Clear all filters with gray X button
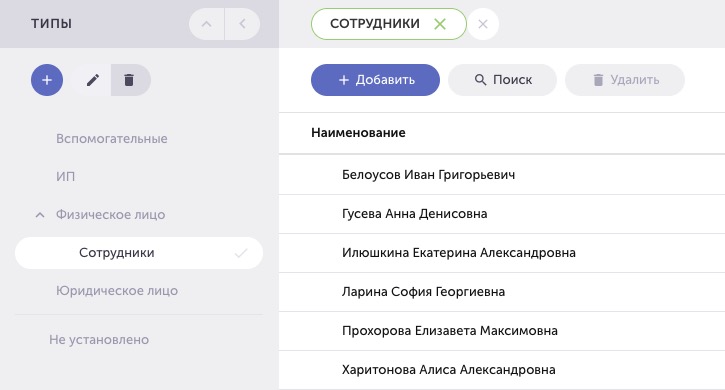The image size is (725, 390). pos(483,24)
